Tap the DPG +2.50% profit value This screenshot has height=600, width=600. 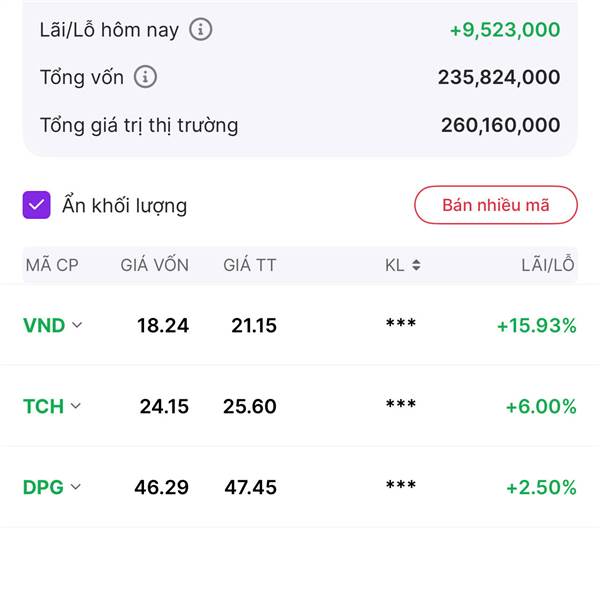tap(541, 487)
